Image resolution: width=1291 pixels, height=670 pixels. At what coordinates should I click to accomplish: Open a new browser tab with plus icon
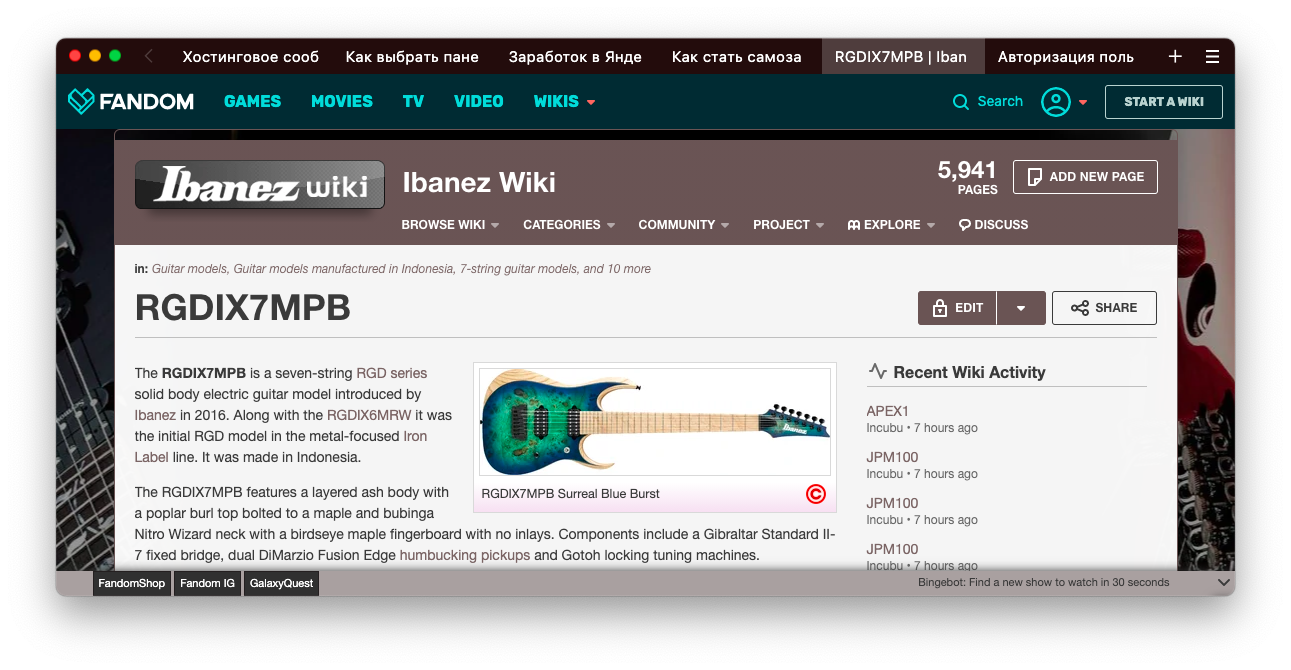tap(1175, 57)
